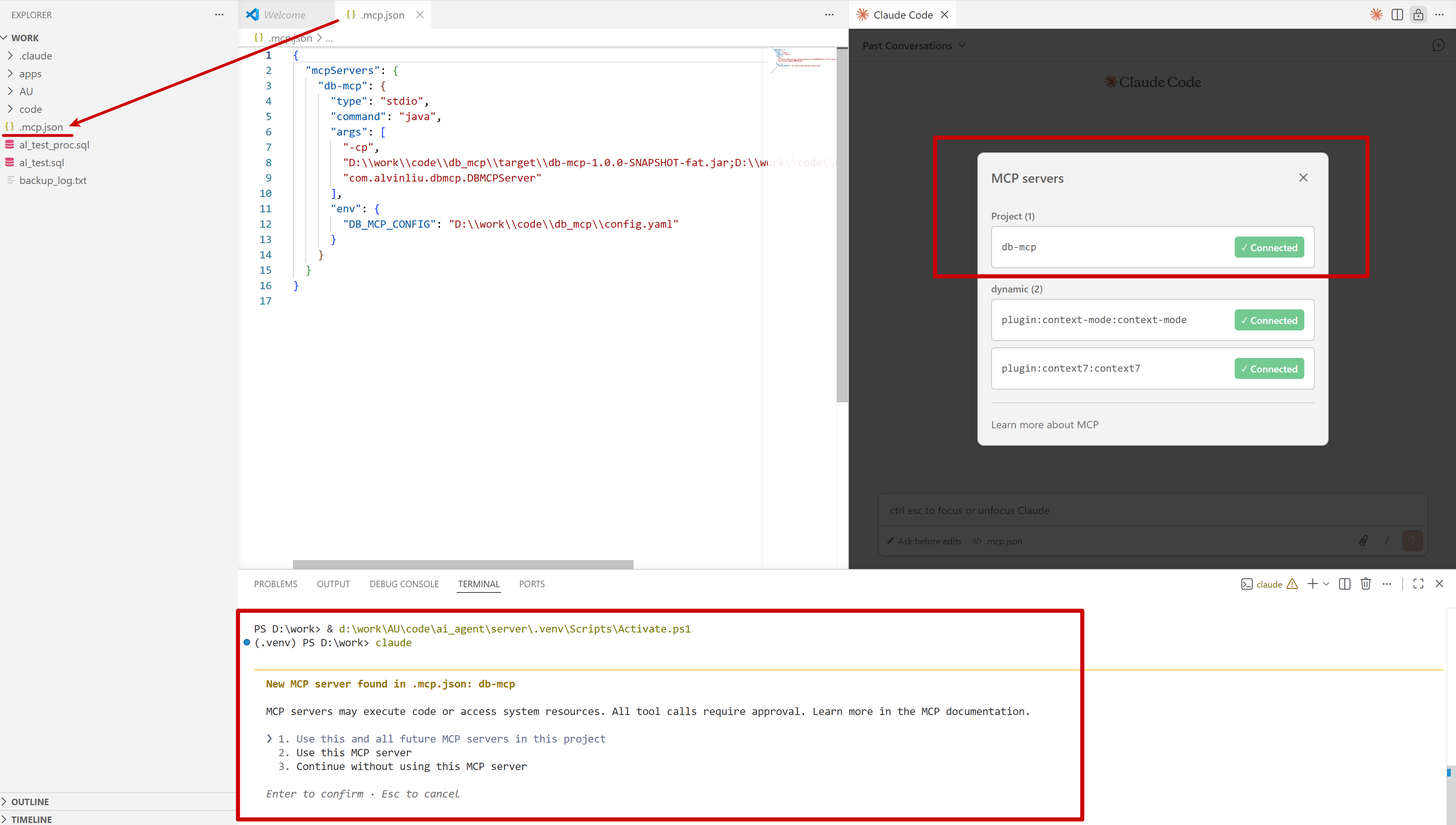Open a new Claude conversation via the chat-plus icon
Screen dimensions: 1456x825
click(x=1439, y=45)
